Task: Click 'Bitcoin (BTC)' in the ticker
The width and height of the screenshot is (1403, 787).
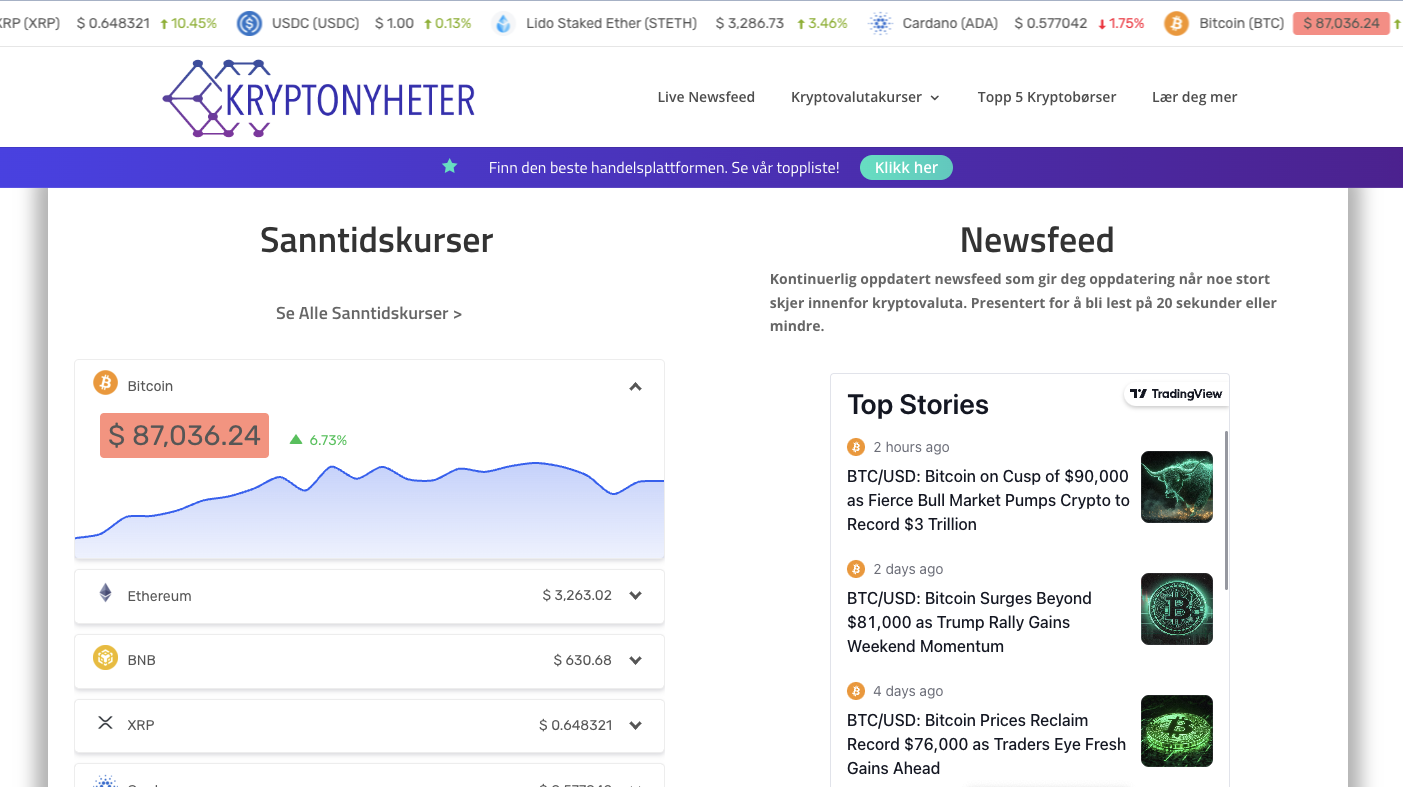Action: pyautogui.click(x=1241, y=23)
